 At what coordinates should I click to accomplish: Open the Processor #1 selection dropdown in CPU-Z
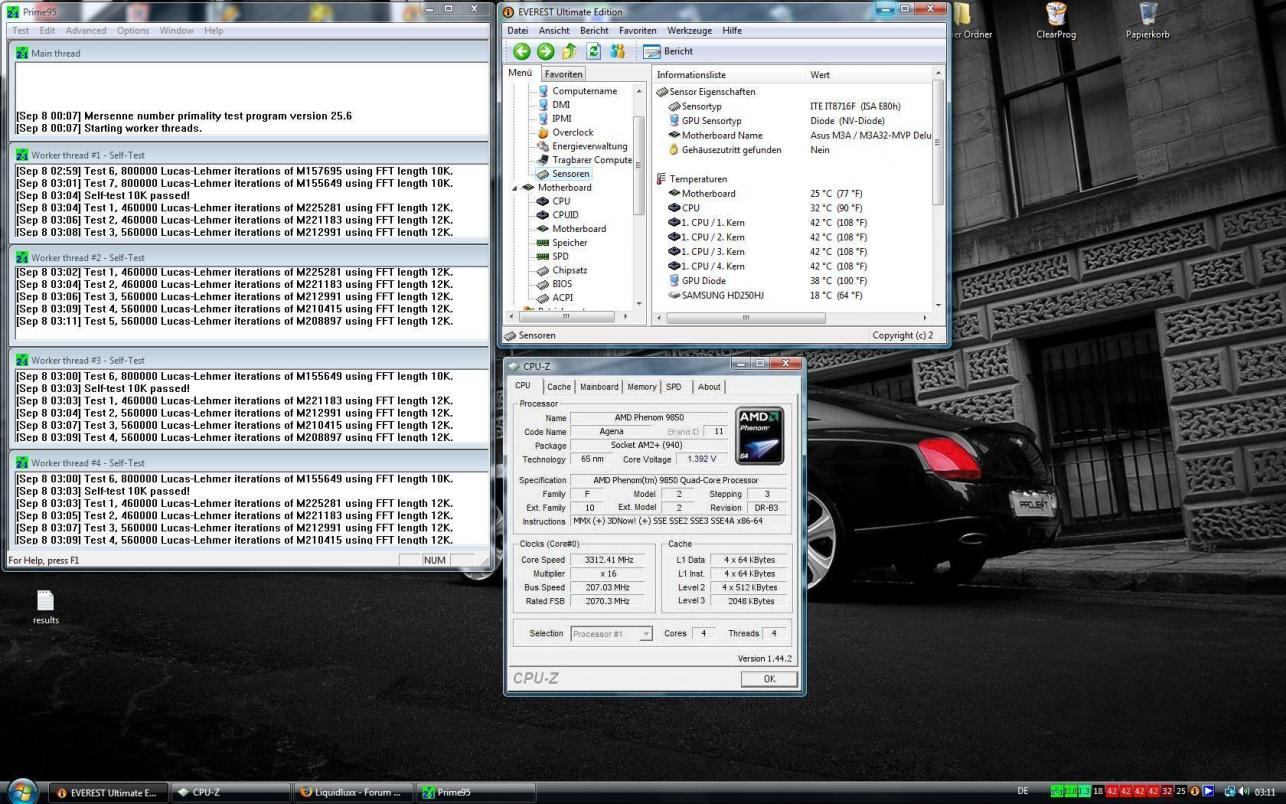pos(611,634)
